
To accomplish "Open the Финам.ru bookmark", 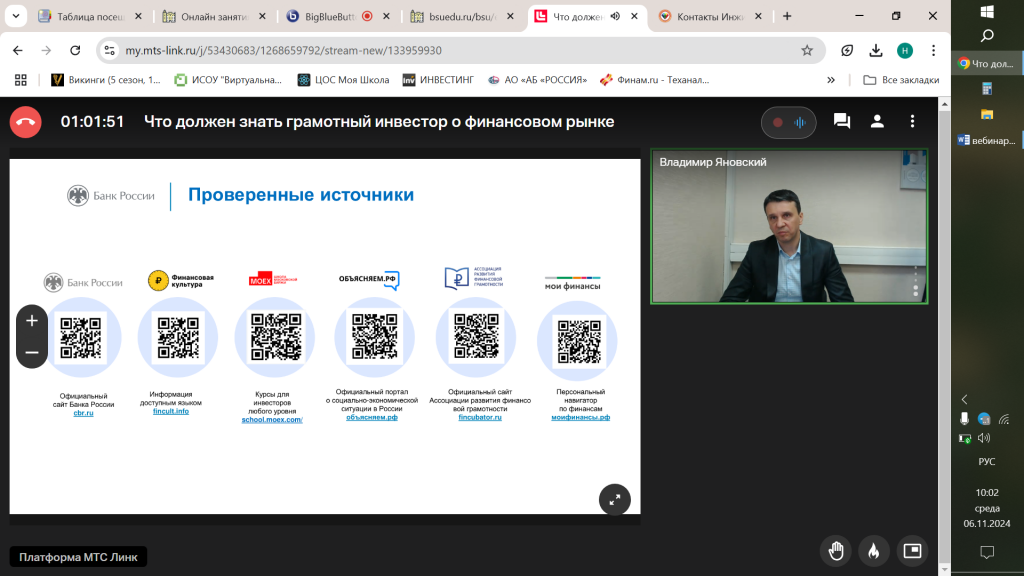I will [x=654, y=80].
